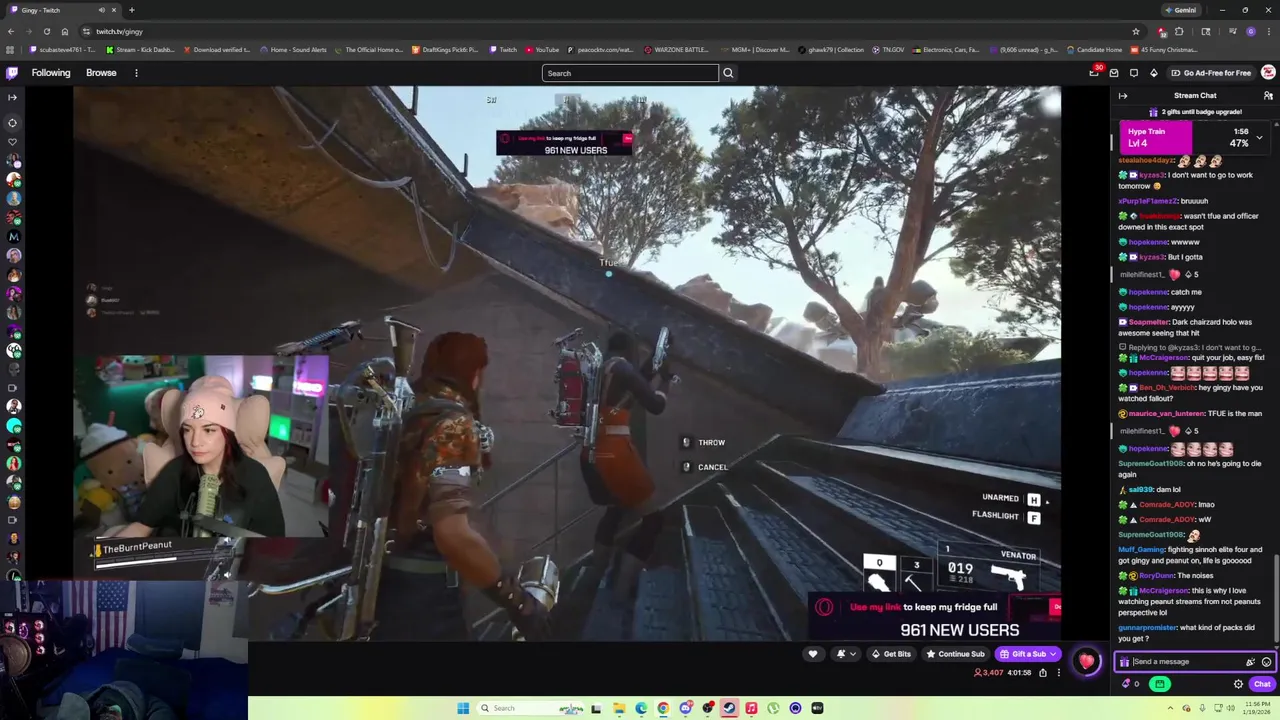
Task: Open the emote picker in chat
Action: (x=1266, y=662)
